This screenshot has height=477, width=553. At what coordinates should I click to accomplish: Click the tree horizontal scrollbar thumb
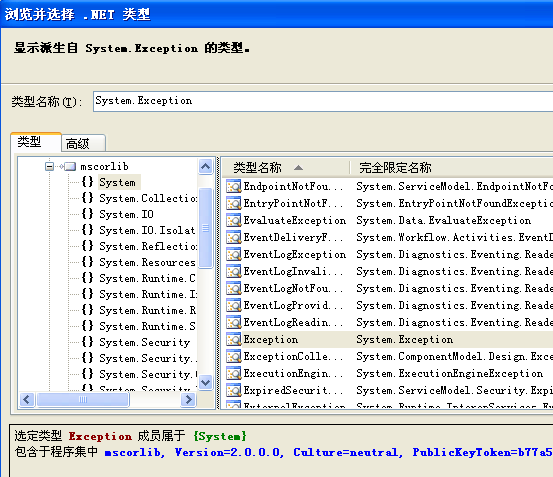83,399
